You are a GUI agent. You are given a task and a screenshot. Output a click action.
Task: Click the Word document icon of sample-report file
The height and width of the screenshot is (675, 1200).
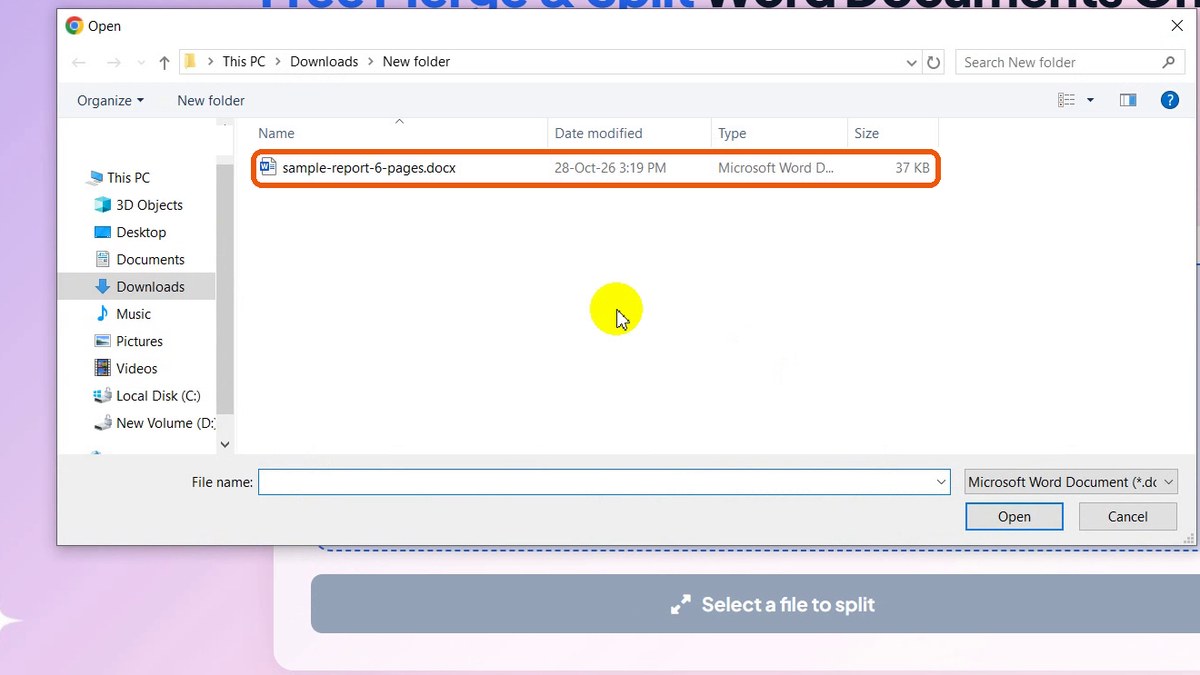click(x=267, y=167)
